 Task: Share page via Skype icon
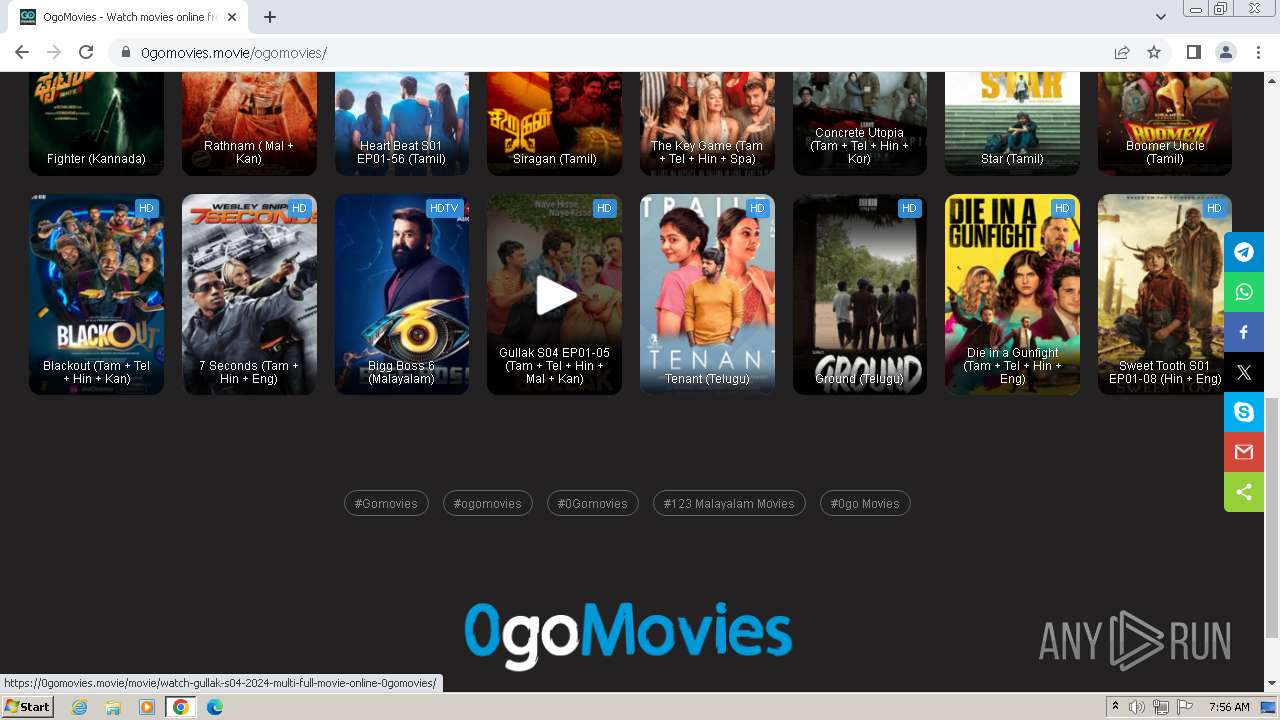point(1244,412)
